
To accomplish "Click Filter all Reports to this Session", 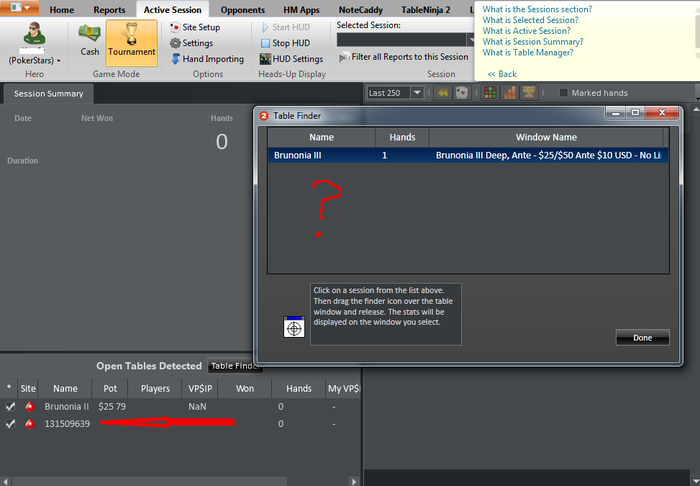I will (x=404, y=57).
